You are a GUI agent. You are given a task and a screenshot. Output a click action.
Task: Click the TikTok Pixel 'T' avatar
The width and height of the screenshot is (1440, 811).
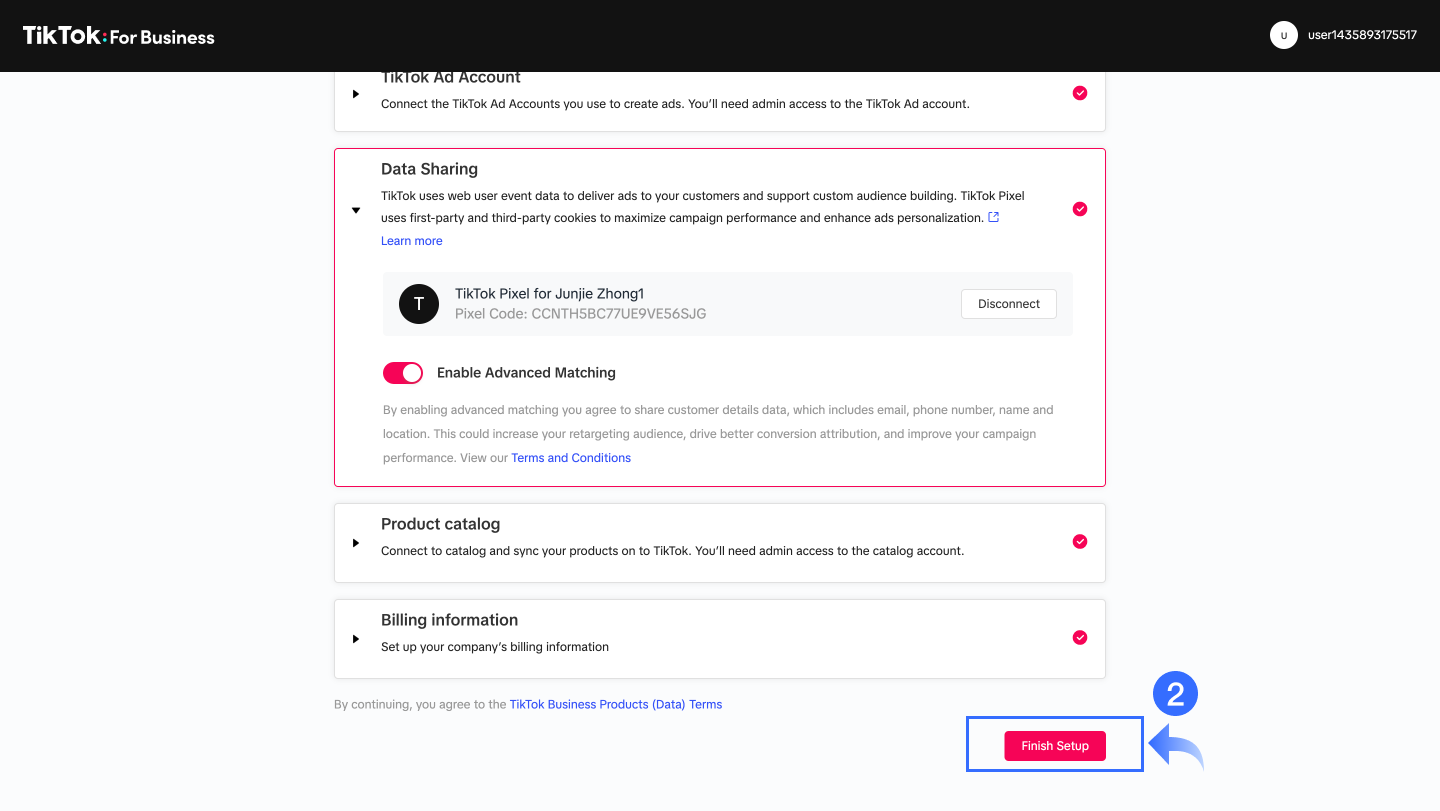pos(419,304)
